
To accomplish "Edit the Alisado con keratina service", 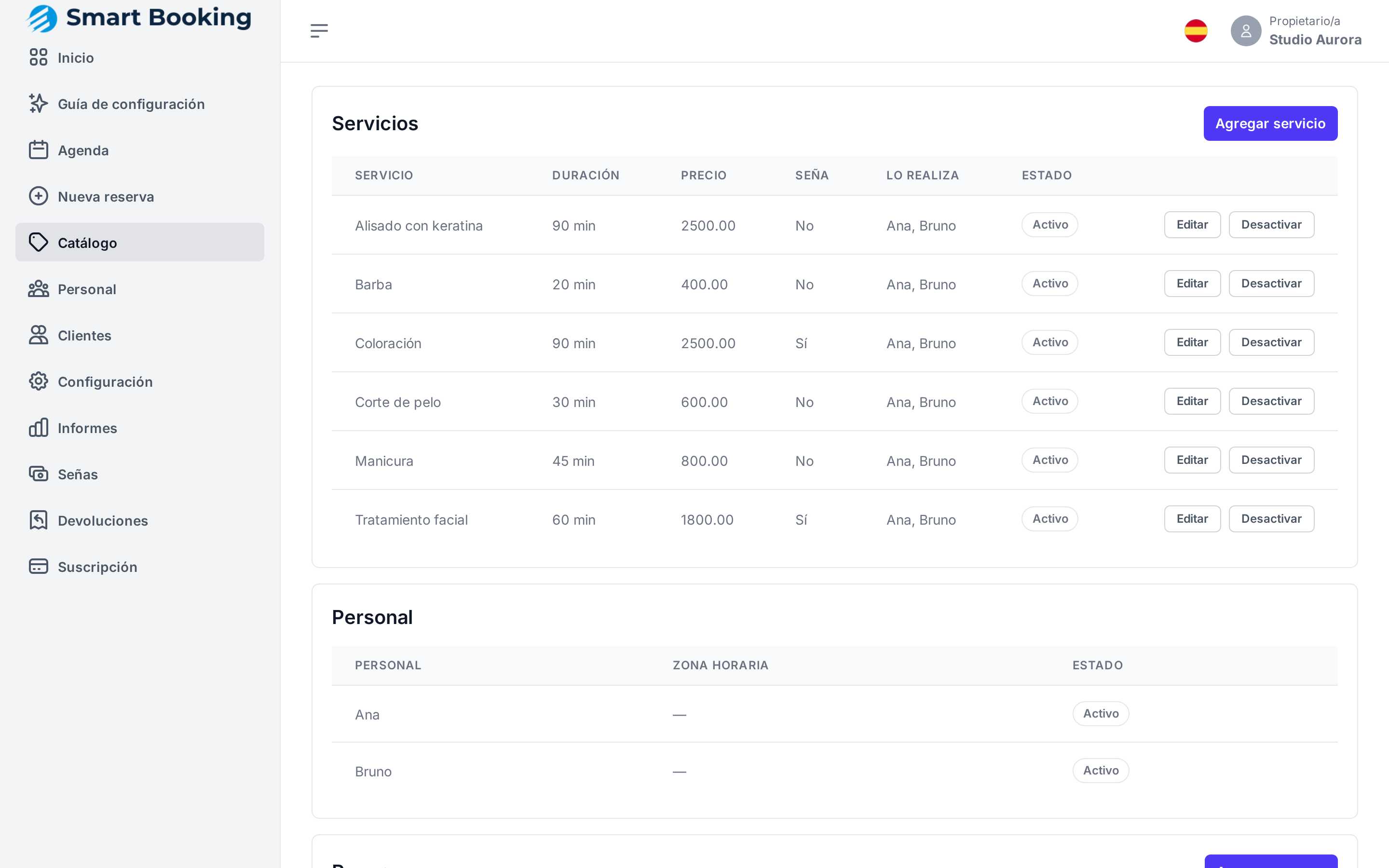I will 1192,224.
